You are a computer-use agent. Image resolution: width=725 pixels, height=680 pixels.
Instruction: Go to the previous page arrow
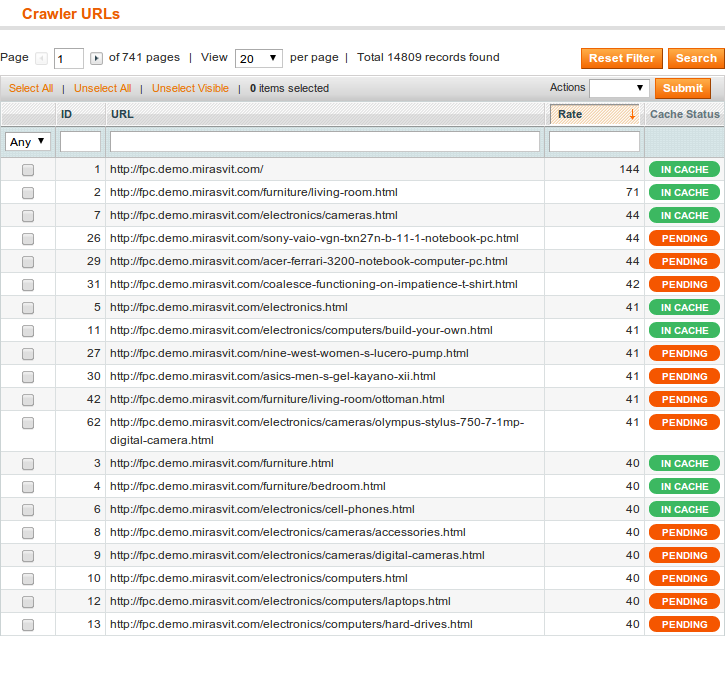(x=42, y=59)
